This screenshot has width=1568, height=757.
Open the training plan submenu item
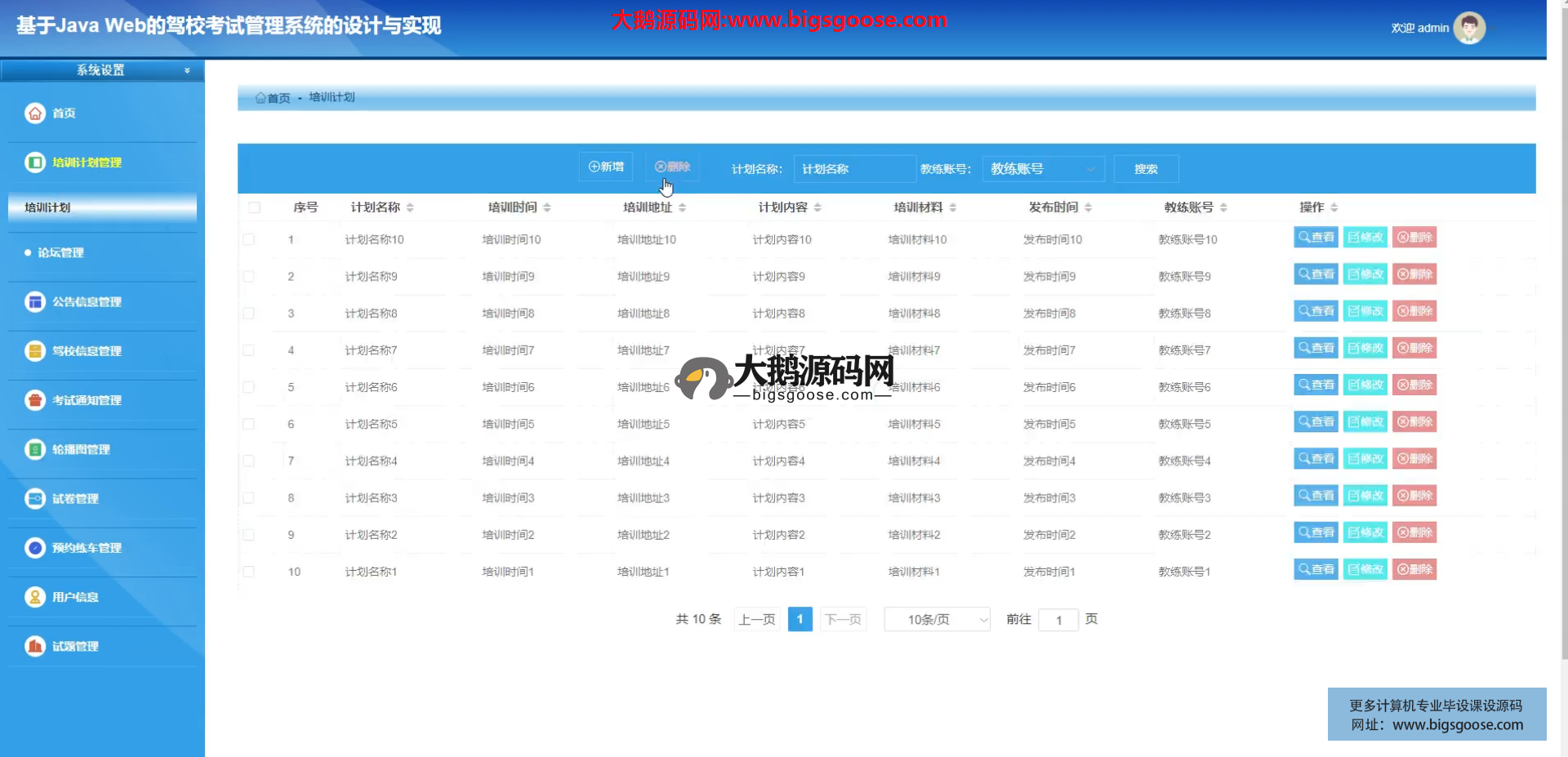pyautogui.click(x=102, y=207)
